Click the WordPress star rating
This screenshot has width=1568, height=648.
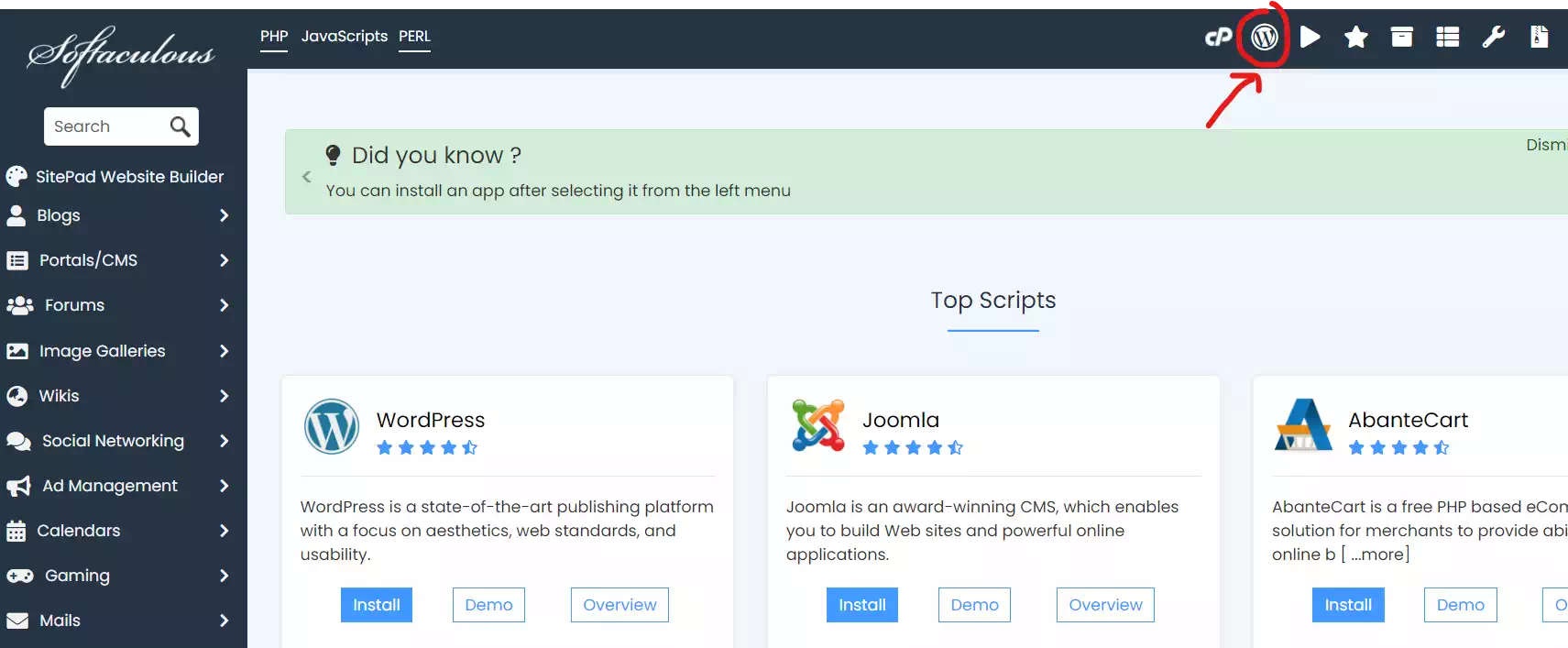coord(427,447)
